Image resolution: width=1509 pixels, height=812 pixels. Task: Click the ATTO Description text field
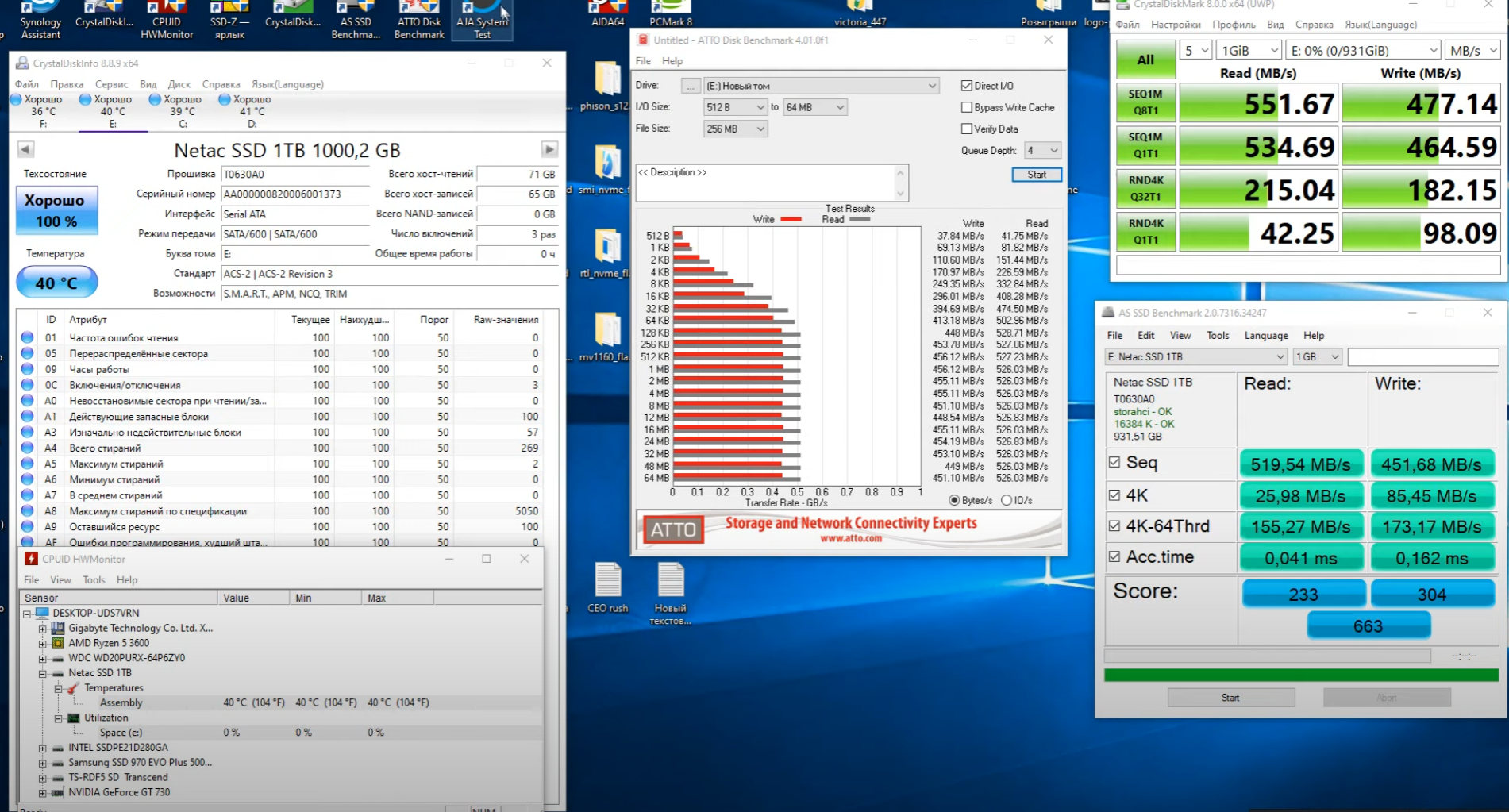(764, 183)
